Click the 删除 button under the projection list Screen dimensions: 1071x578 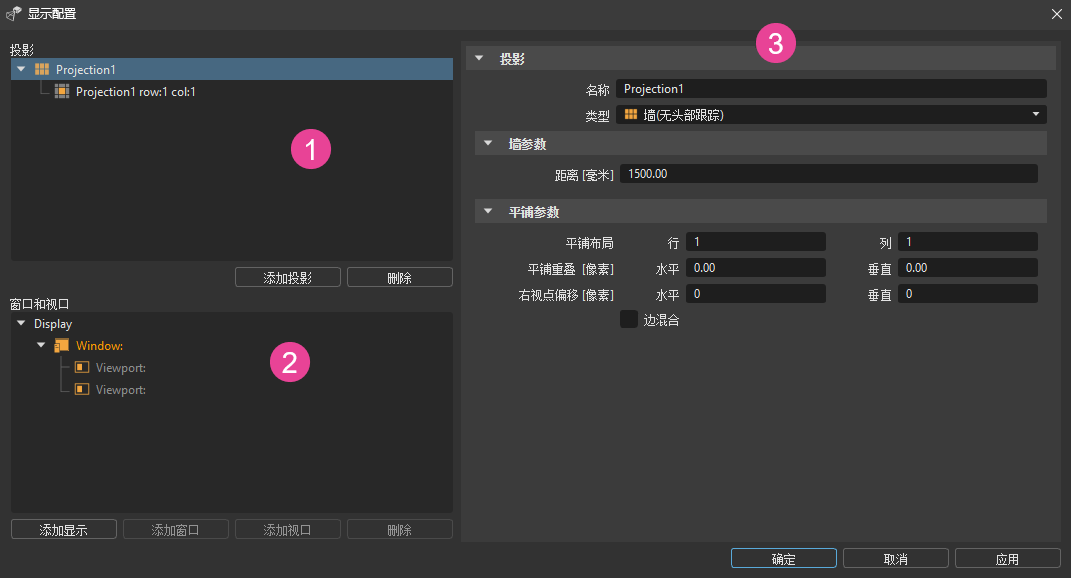(x=399, y=277)
